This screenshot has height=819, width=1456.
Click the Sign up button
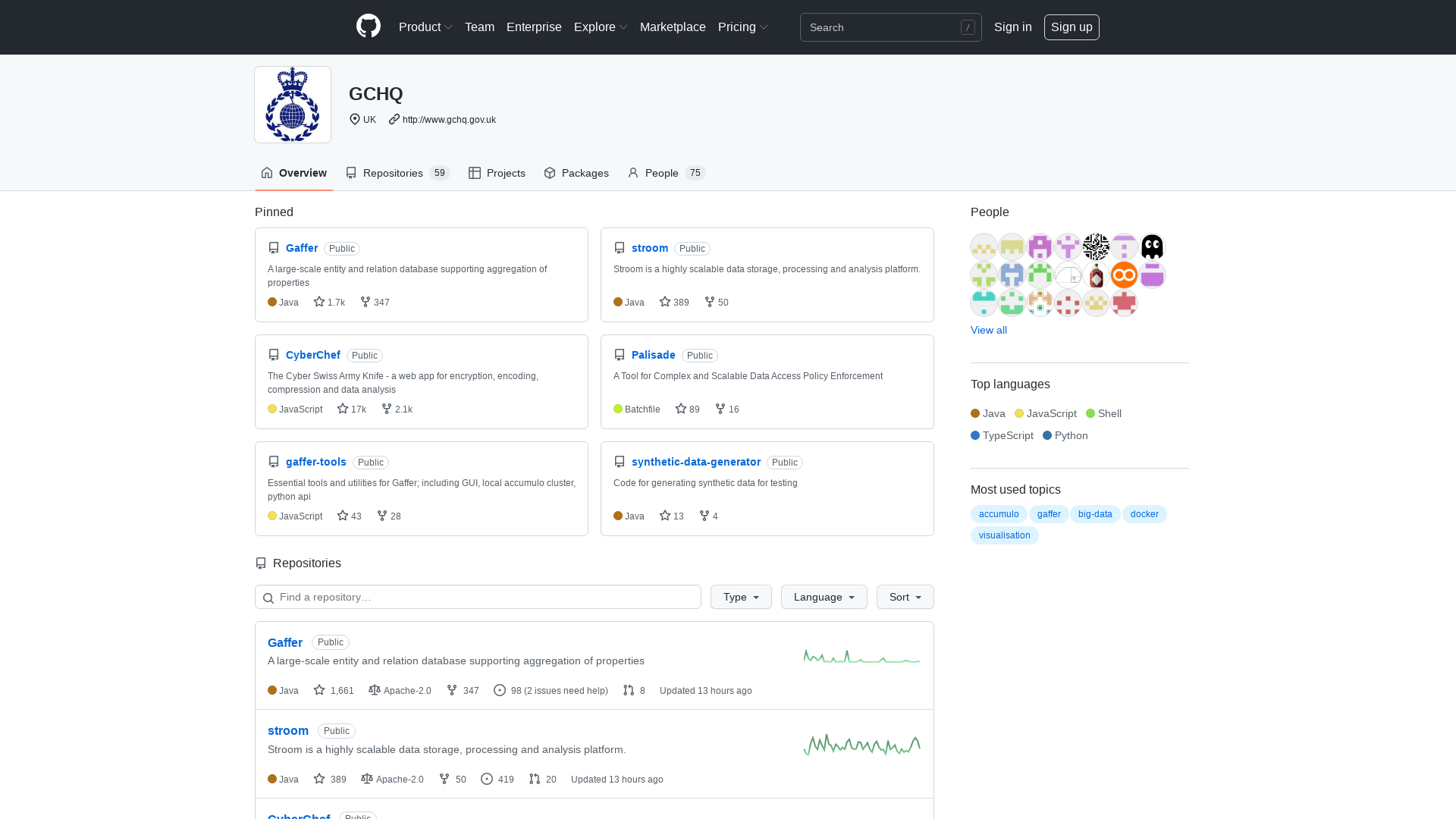1071,27
